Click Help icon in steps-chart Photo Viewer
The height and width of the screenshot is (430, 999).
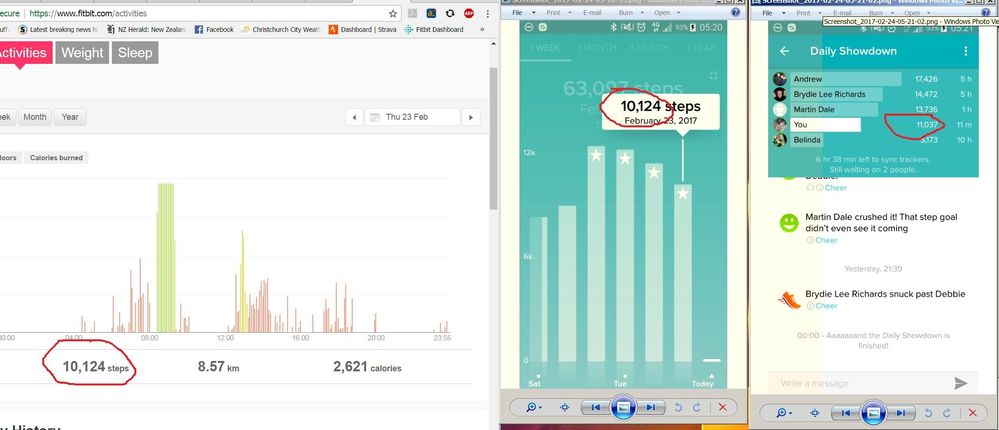coord(736,13)
